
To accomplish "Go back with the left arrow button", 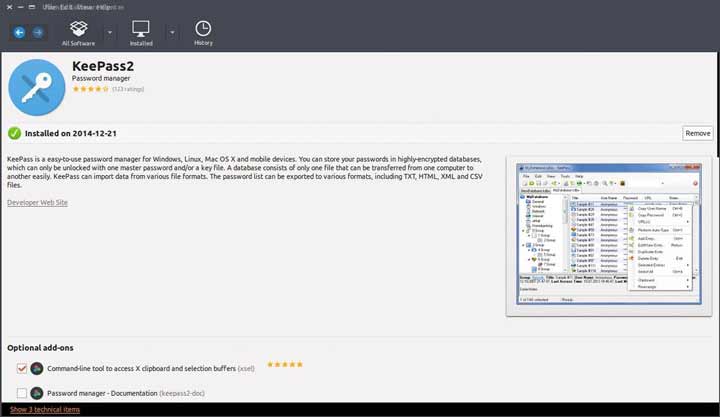I will click(19, 33).
